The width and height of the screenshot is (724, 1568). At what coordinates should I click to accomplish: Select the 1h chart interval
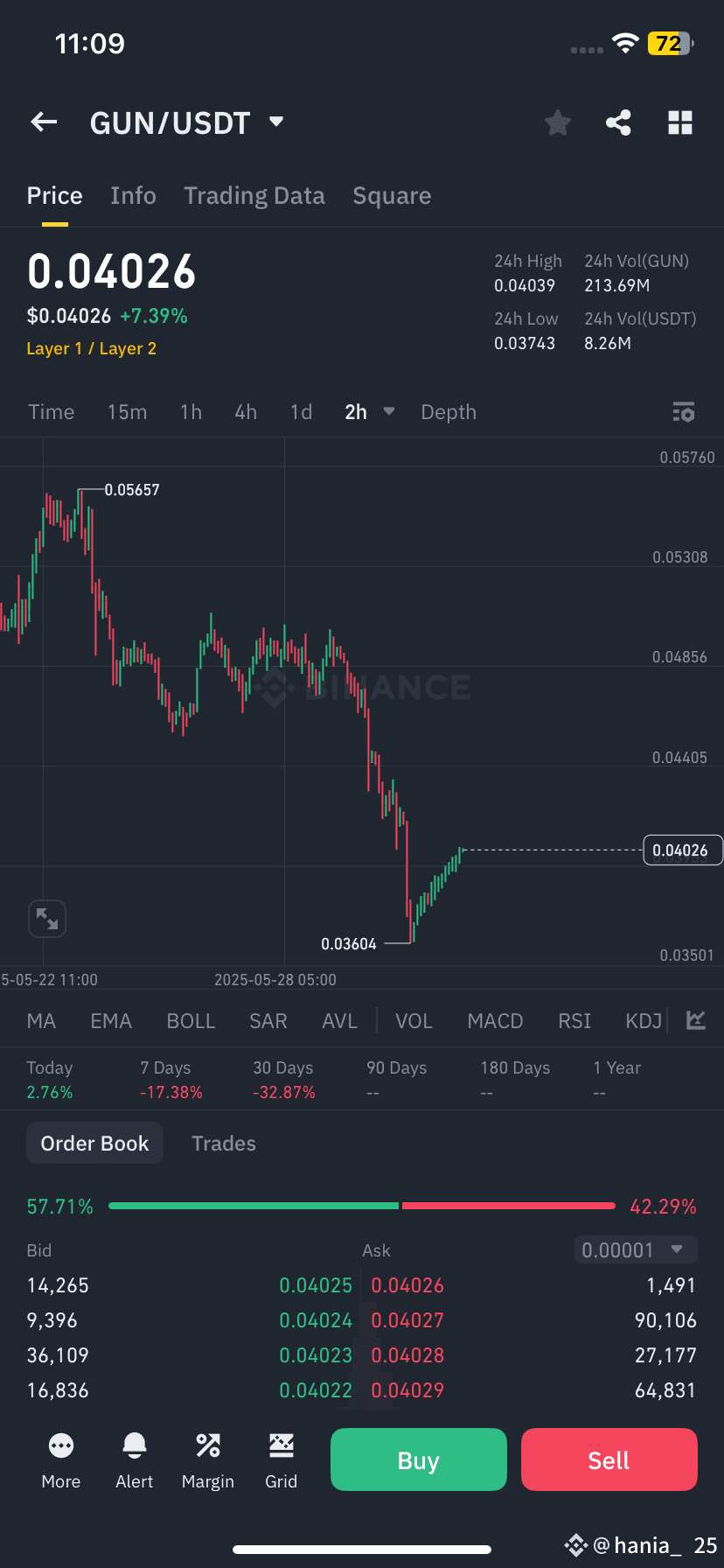click(191, 412)
